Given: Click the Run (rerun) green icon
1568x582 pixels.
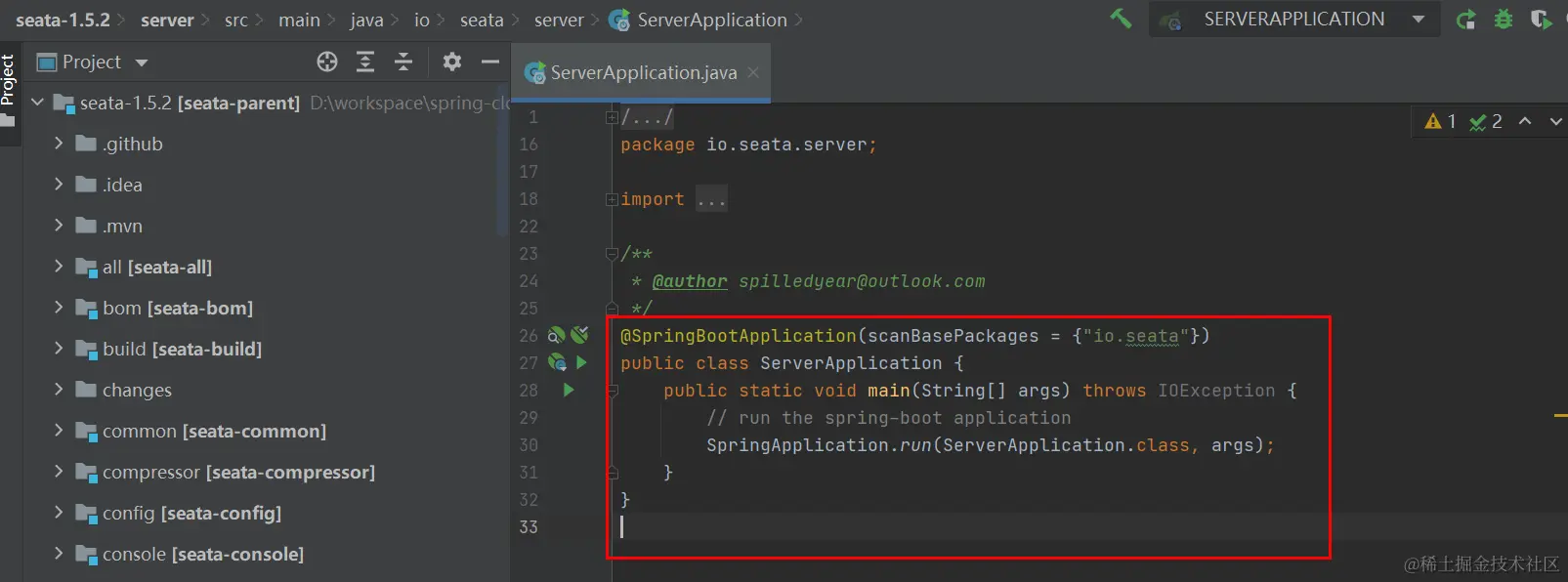Looking at the screenshot, I should coord(1465,19).
